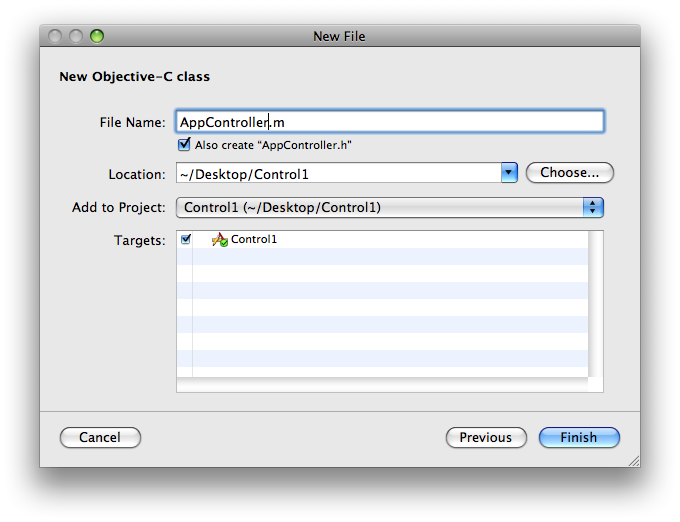This screenshot has width=680, height=522.
Task: Click the gray minimize window button
Action: (x=76, y=36)
